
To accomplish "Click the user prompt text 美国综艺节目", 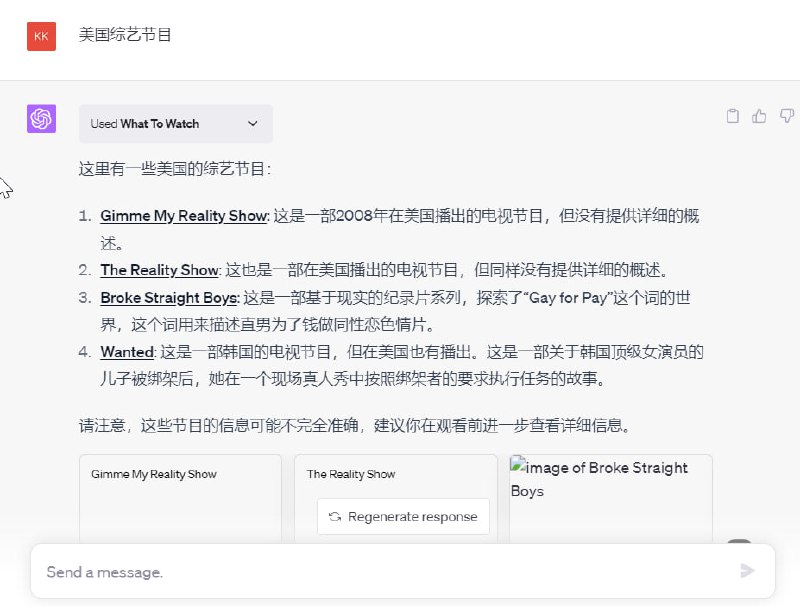I will pyautogui.click(x=126, y=35).
